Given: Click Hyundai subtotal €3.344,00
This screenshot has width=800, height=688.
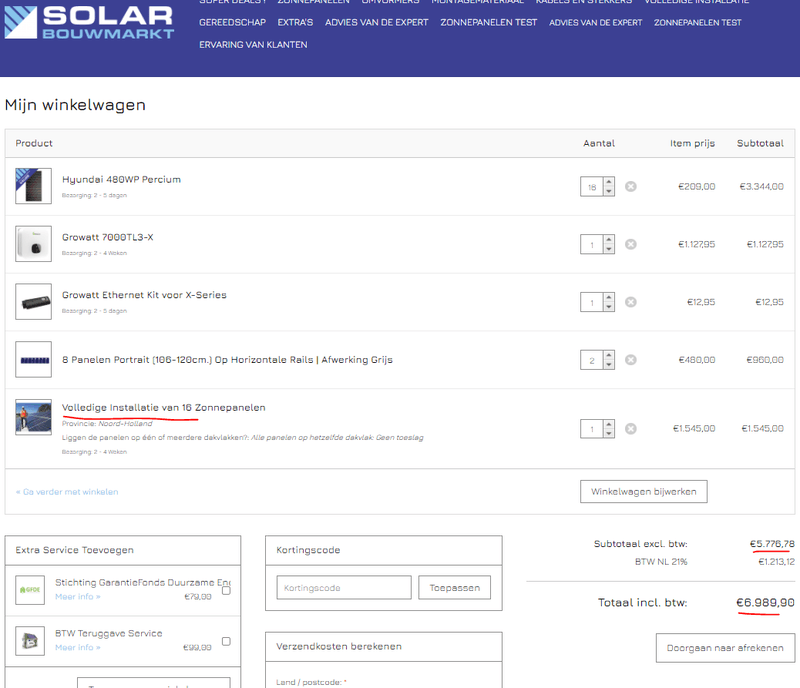Looking at the screenshot, I should (761, 186).
